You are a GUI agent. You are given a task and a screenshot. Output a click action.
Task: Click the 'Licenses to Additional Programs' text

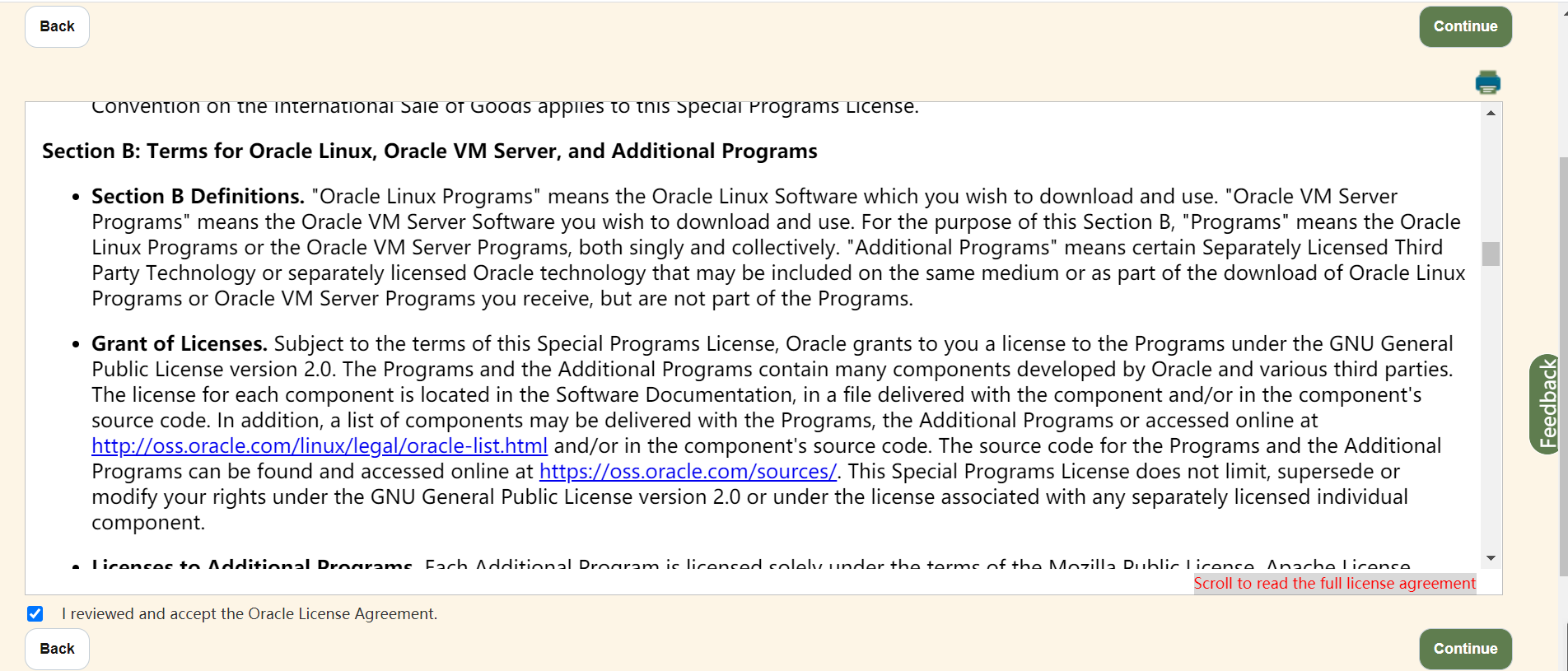252,566
